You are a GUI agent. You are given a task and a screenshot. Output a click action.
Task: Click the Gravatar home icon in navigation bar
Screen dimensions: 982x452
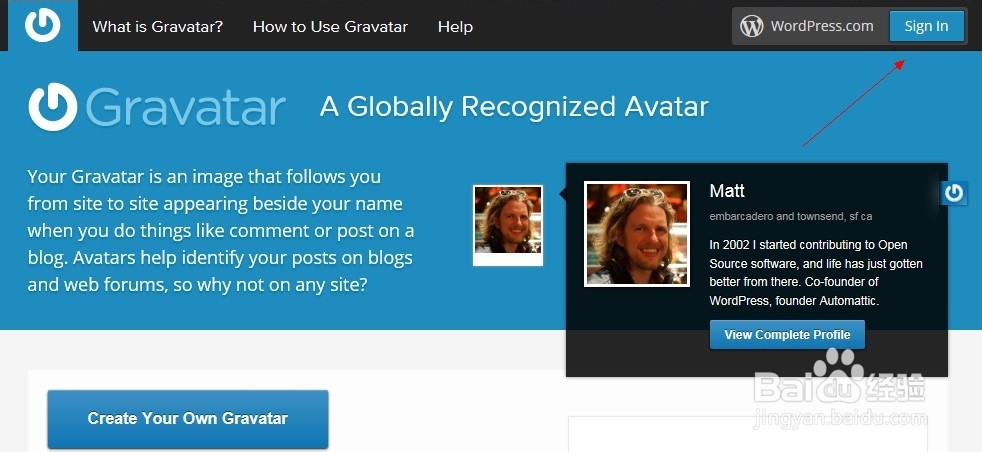pos(43,25)
